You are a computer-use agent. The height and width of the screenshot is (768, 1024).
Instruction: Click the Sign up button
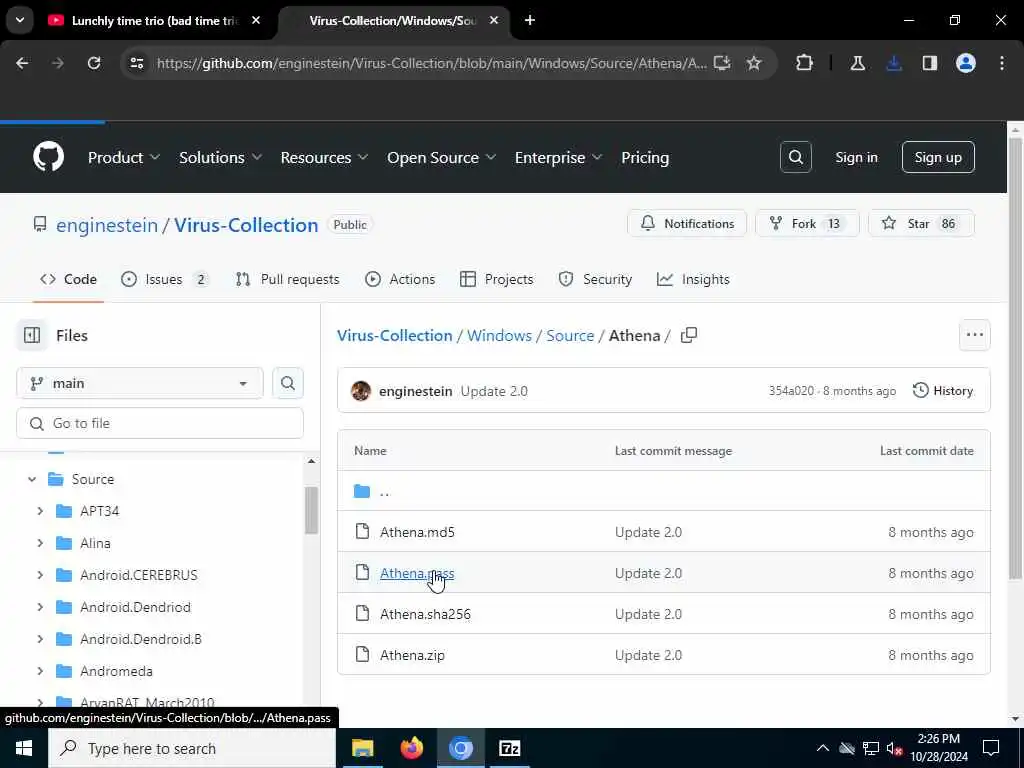pos(938,157)
